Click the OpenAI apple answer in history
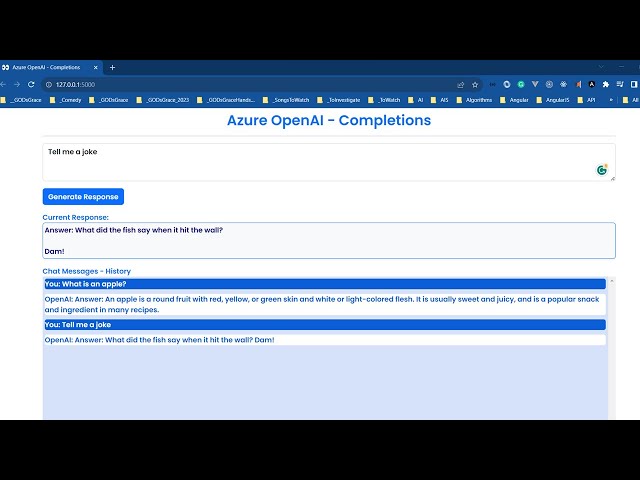This screenshot has height=480, width=640. (x=325, y=304)
